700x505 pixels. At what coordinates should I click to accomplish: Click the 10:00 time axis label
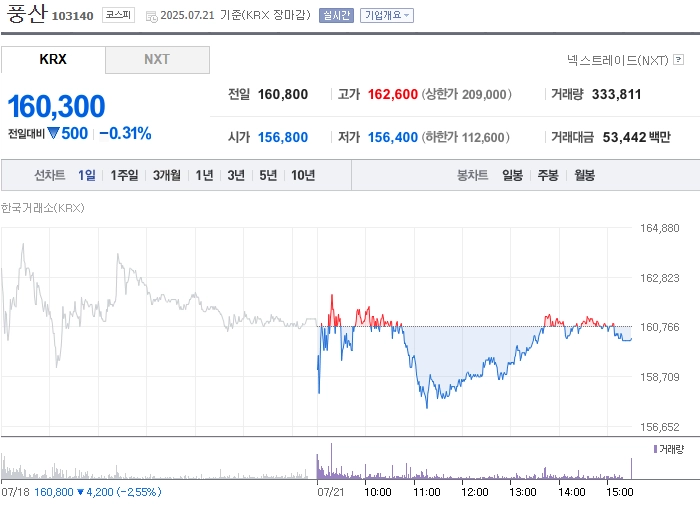tap(378, 492)
